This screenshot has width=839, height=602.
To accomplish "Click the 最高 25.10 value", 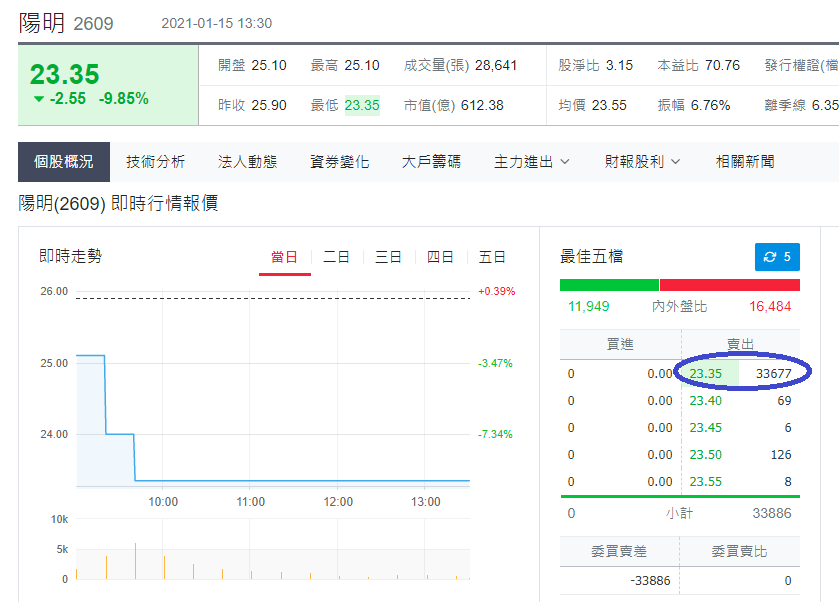I will click(362, 65).
